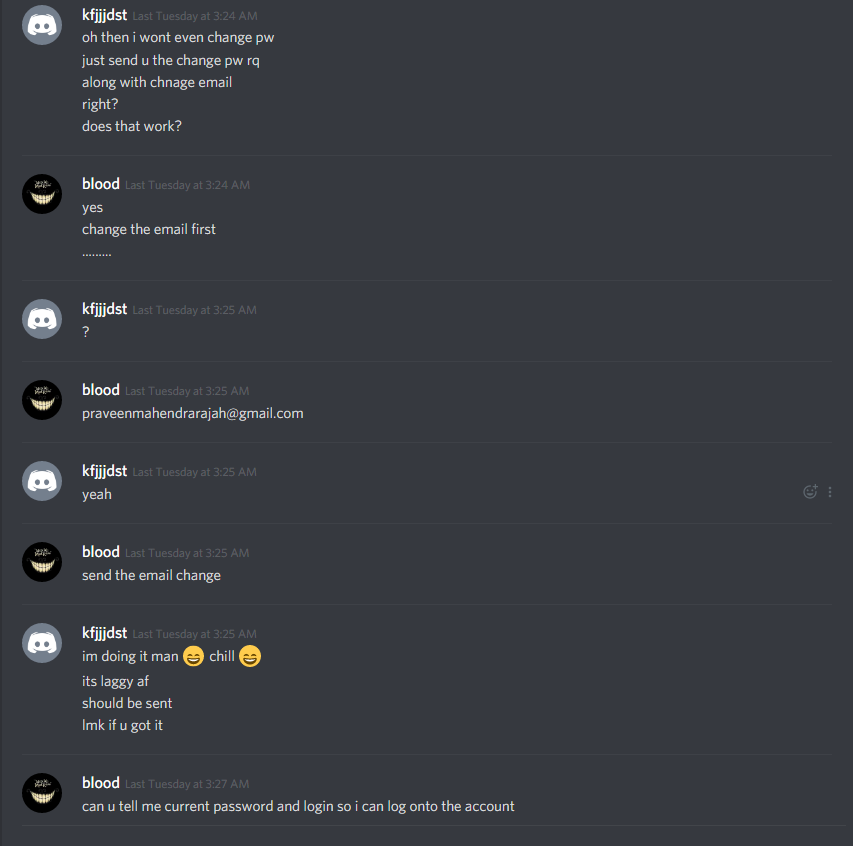Click the first grinning emoji after "man"

(x=193, y=656)
